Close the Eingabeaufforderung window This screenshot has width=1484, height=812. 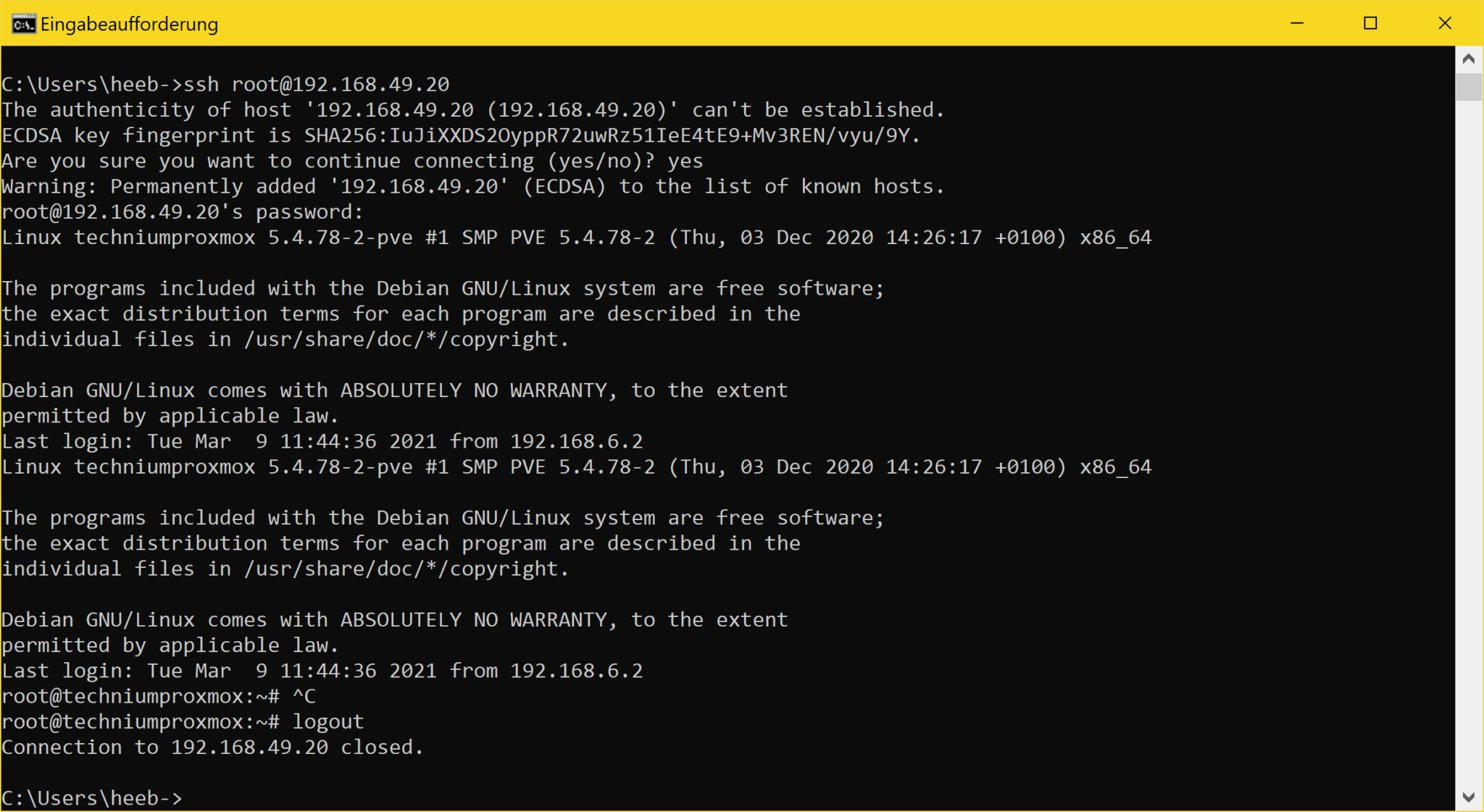click(x=1445, y=23)
